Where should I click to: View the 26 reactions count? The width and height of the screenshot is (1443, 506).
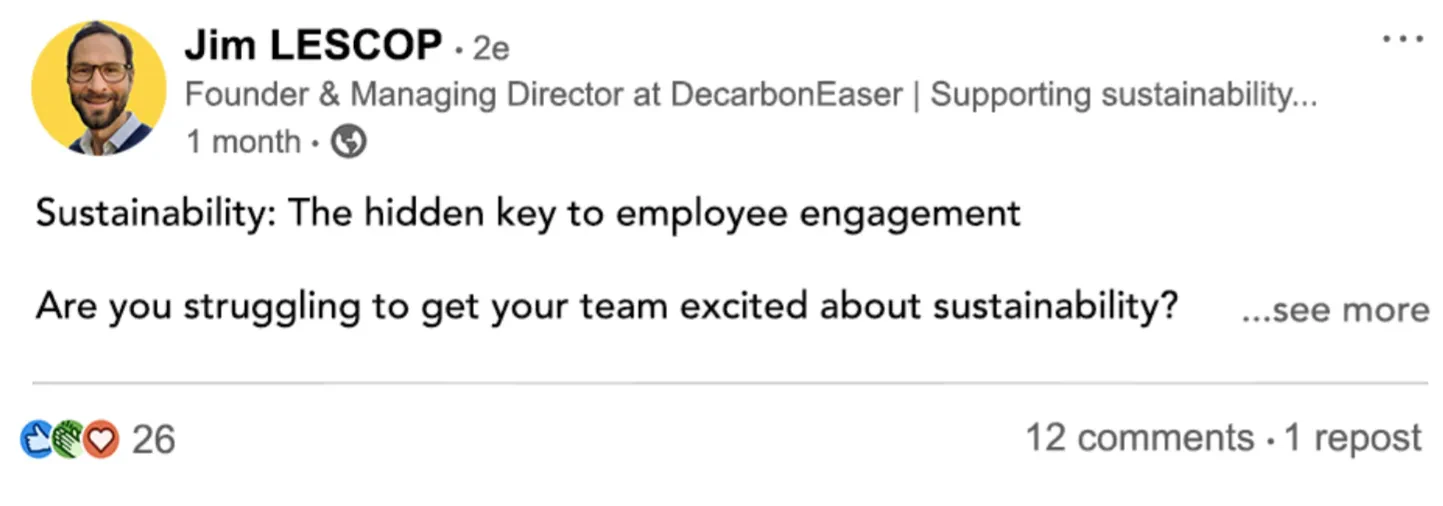[154, 439]
